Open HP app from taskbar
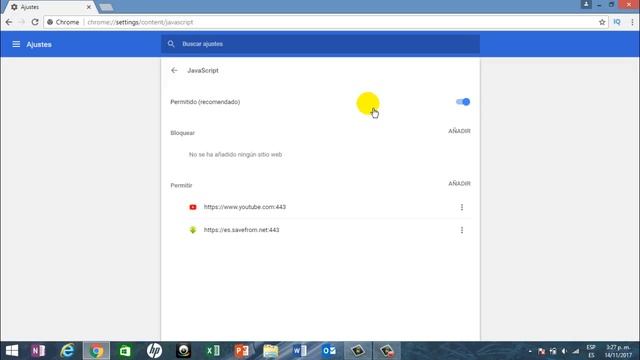The image size is (640, 360). 154,351
